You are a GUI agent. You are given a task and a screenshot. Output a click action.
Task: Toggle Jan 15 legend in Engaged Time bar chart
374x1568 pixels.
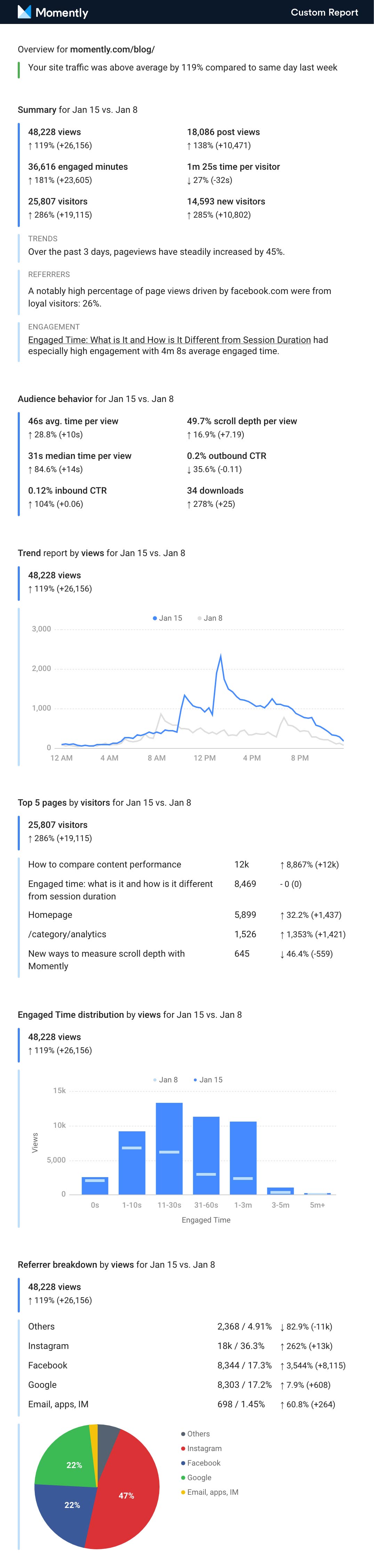[208, 1079]
